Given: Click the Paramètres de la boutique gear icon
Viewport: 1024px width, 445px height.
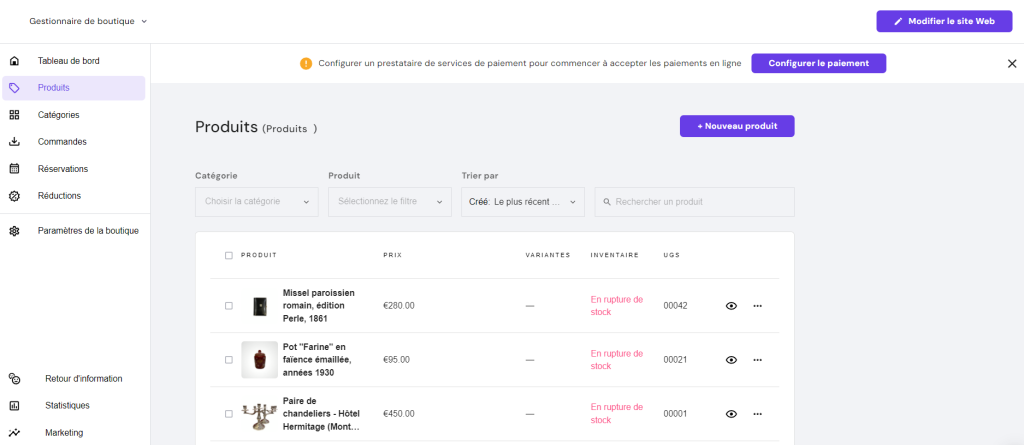Looking at the screenshot, I should (14, 231).
